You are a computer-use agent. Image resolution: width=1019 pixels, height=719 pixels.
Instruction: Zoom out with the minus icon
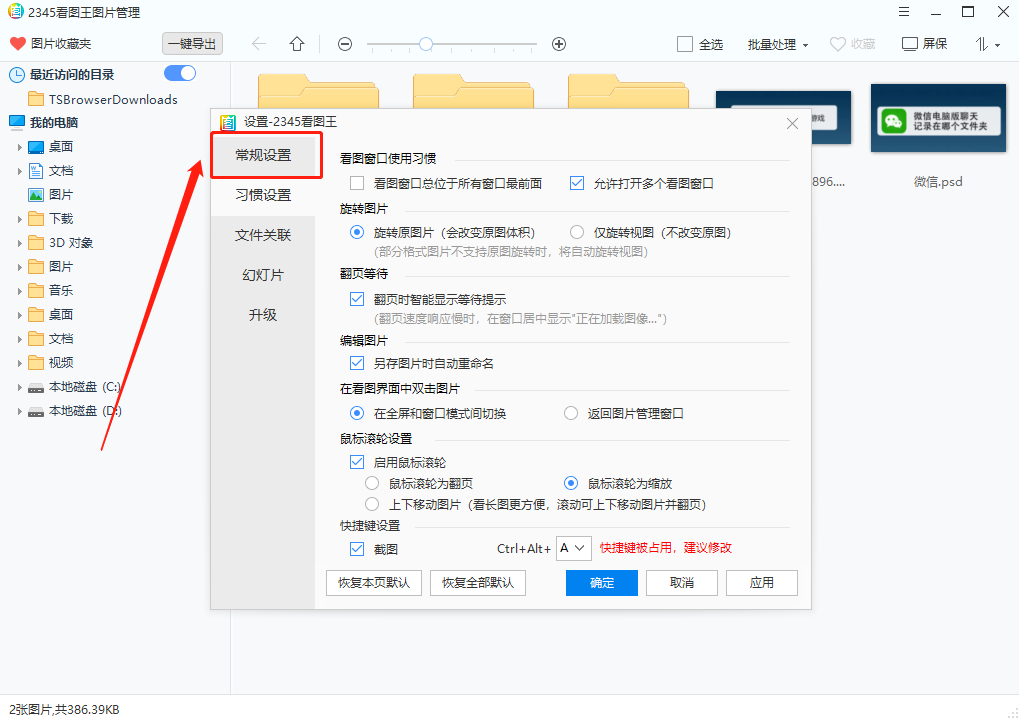click(x=344, y=43)
